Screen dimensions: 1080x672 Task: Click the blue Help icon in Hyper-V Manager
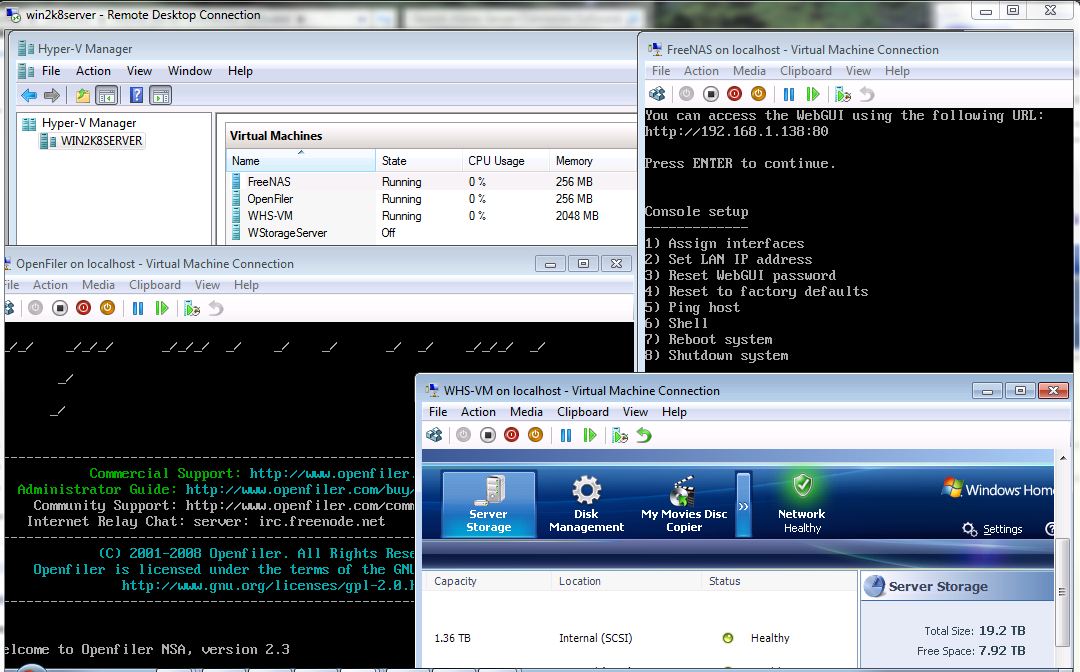click(136, 96)
